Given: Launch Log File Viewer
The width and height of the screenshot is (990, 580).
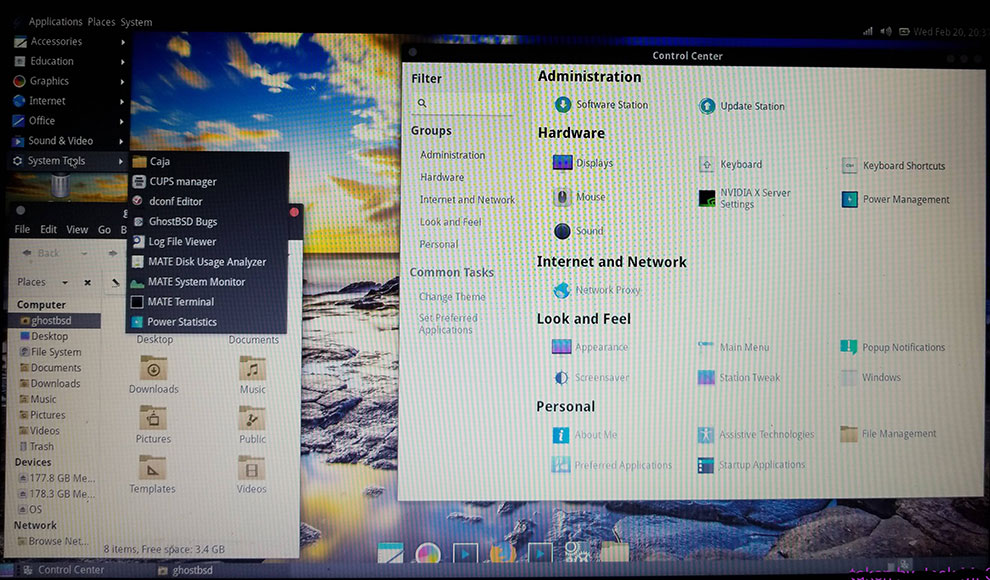Looking at the screenshot, I should (x=209, y=242).
